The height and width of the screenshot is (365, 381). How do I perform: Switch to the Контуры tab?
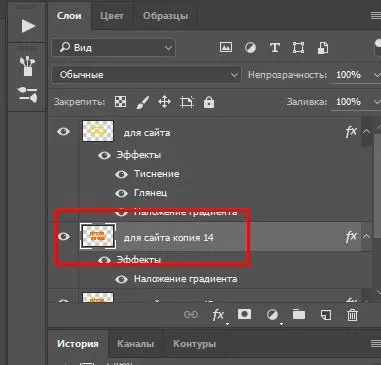click(x=194, y=344)
